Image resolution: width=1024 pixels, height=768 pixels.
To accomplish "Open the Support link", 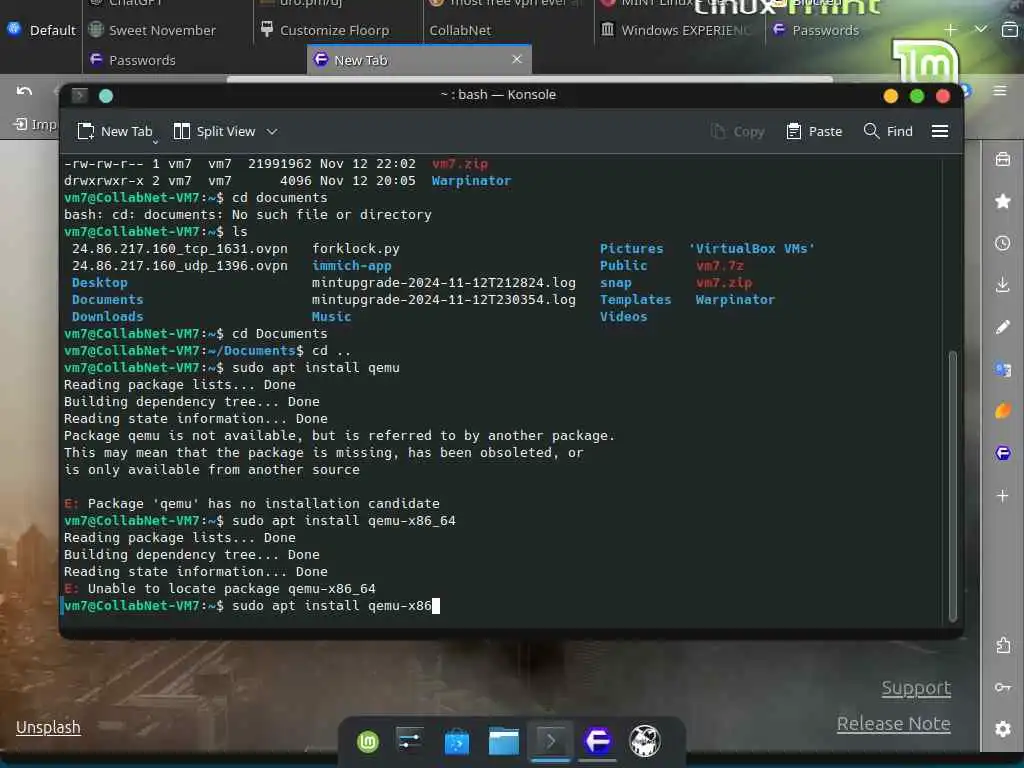I will point(916,688).
